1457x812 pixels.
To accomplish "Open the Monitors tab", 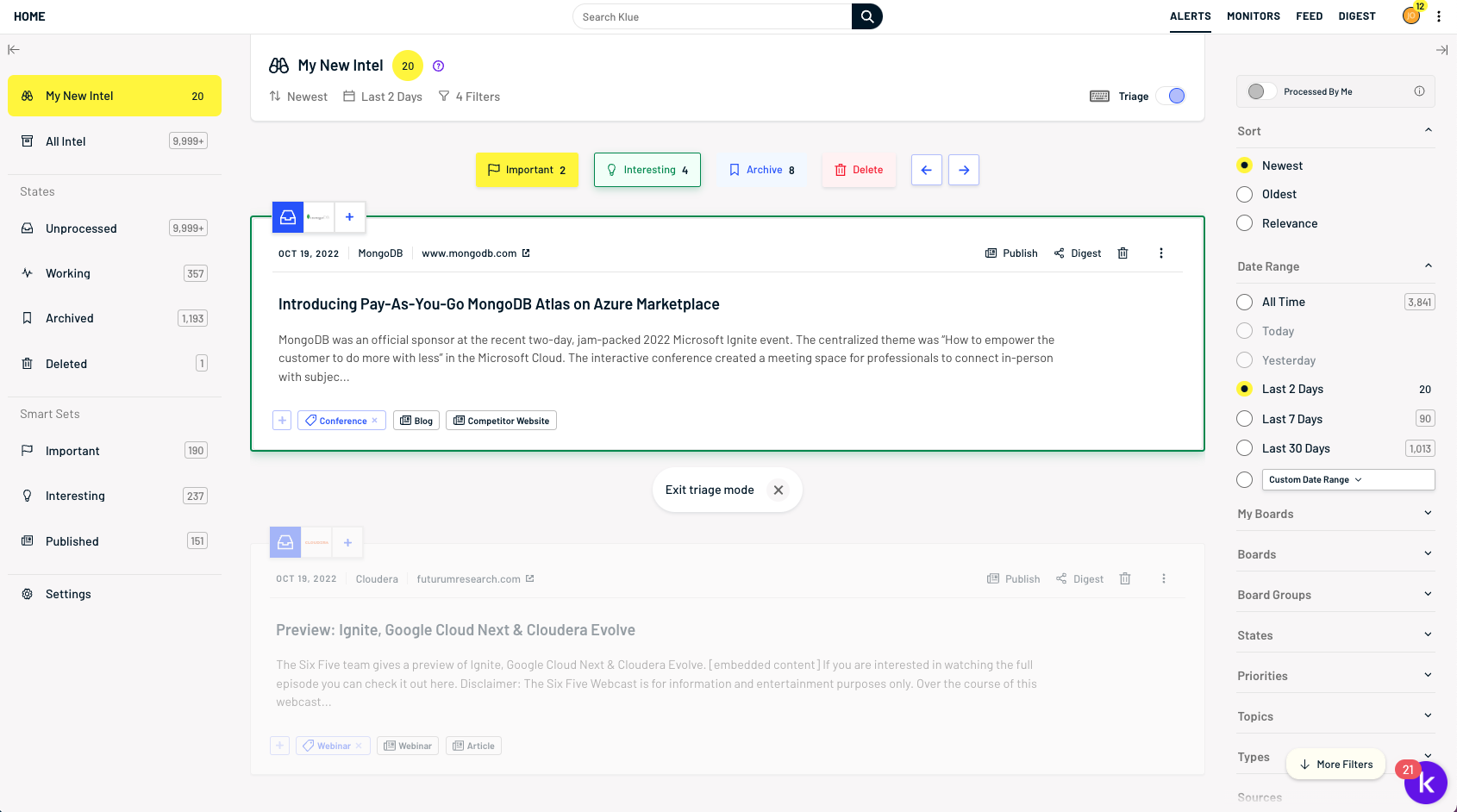I will 1253,16.
